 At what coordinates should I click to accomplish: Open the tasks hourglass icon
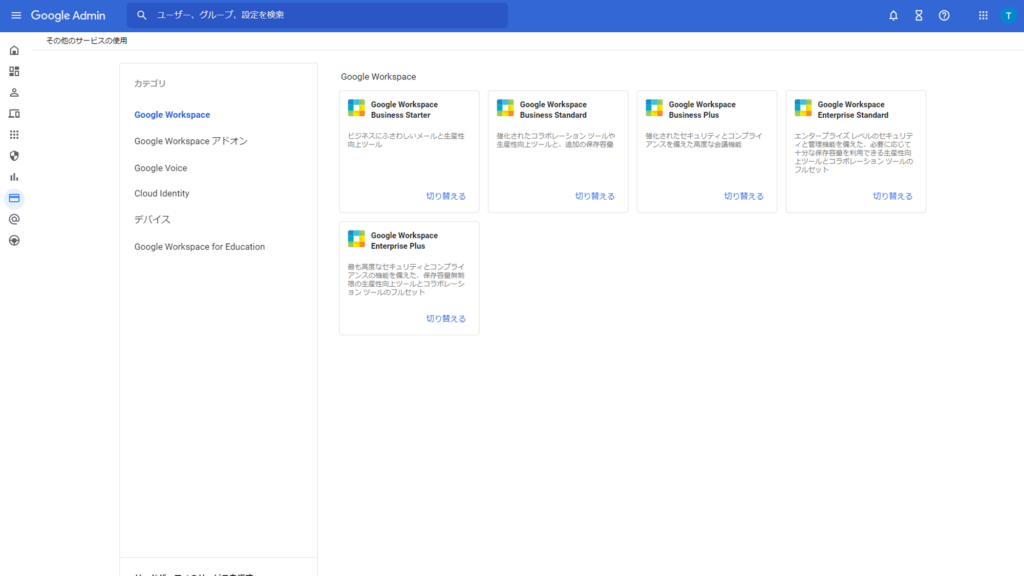tap(919, 16)
